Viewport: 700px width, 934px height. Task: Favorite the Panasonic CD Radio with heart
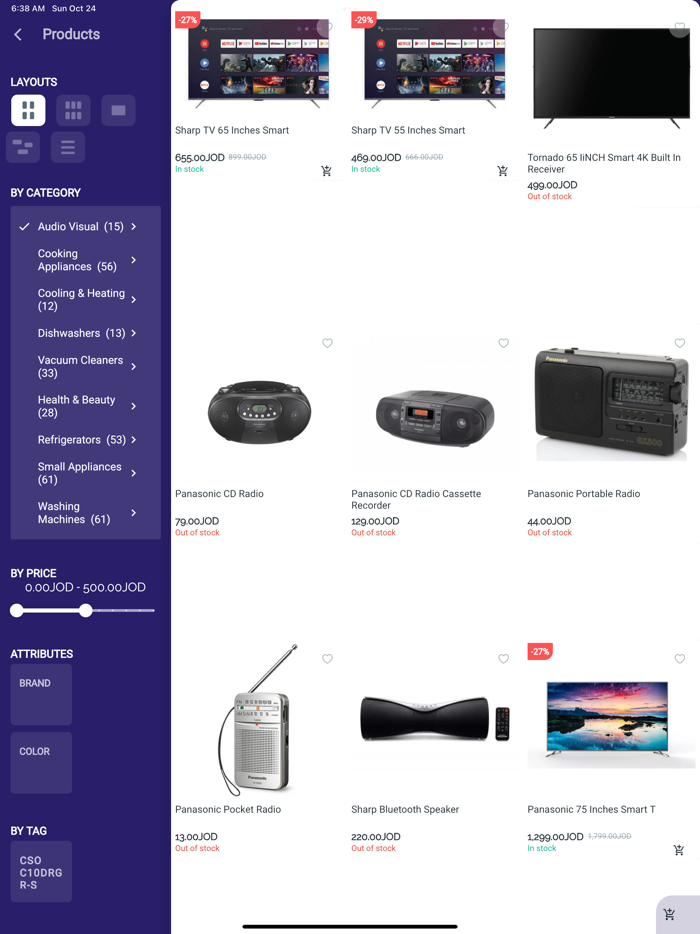(x=327, y=343)
